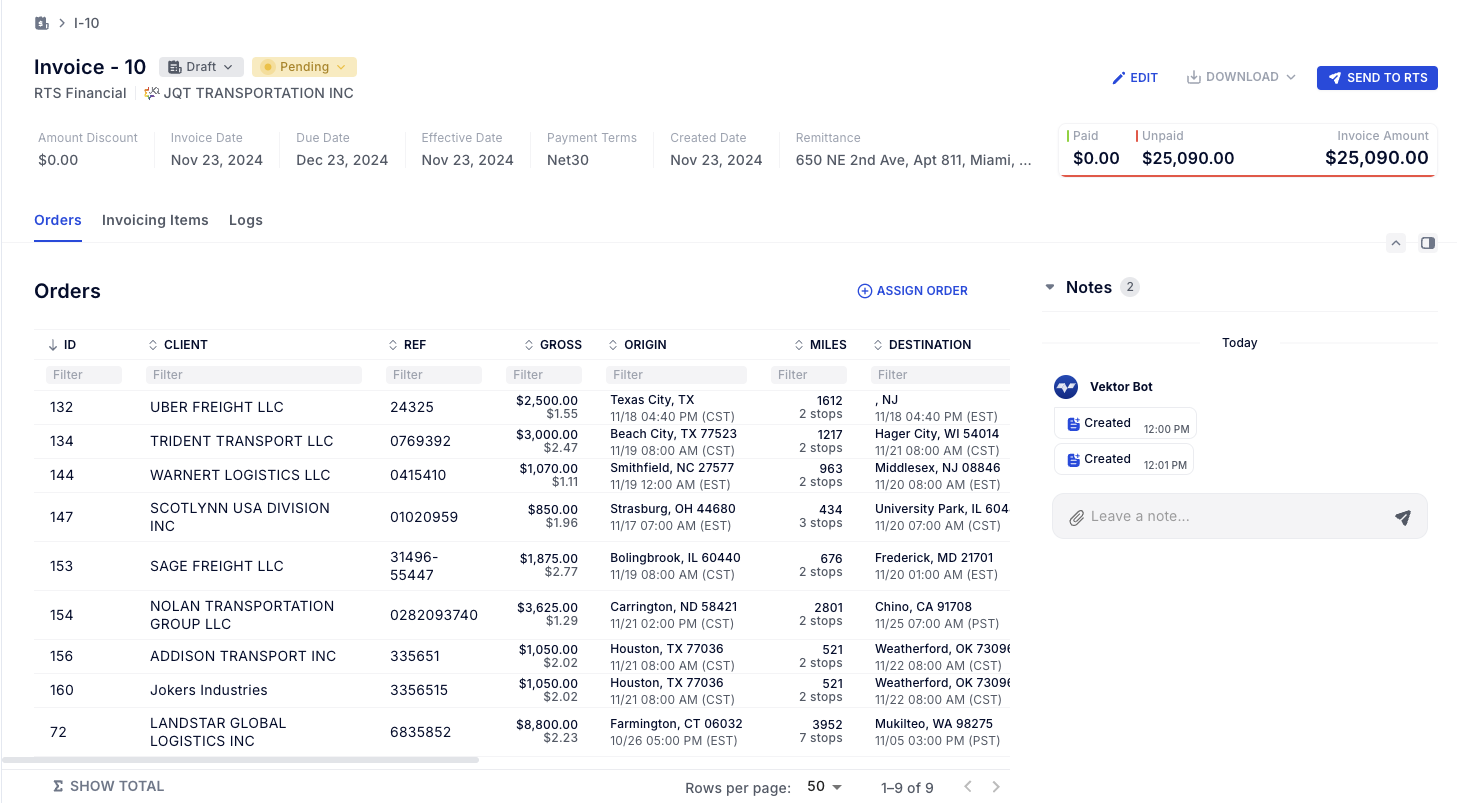This screenshot has height=803, width=1457.
Task: Click the ID column sort arrow
Action: pos(53,345)
